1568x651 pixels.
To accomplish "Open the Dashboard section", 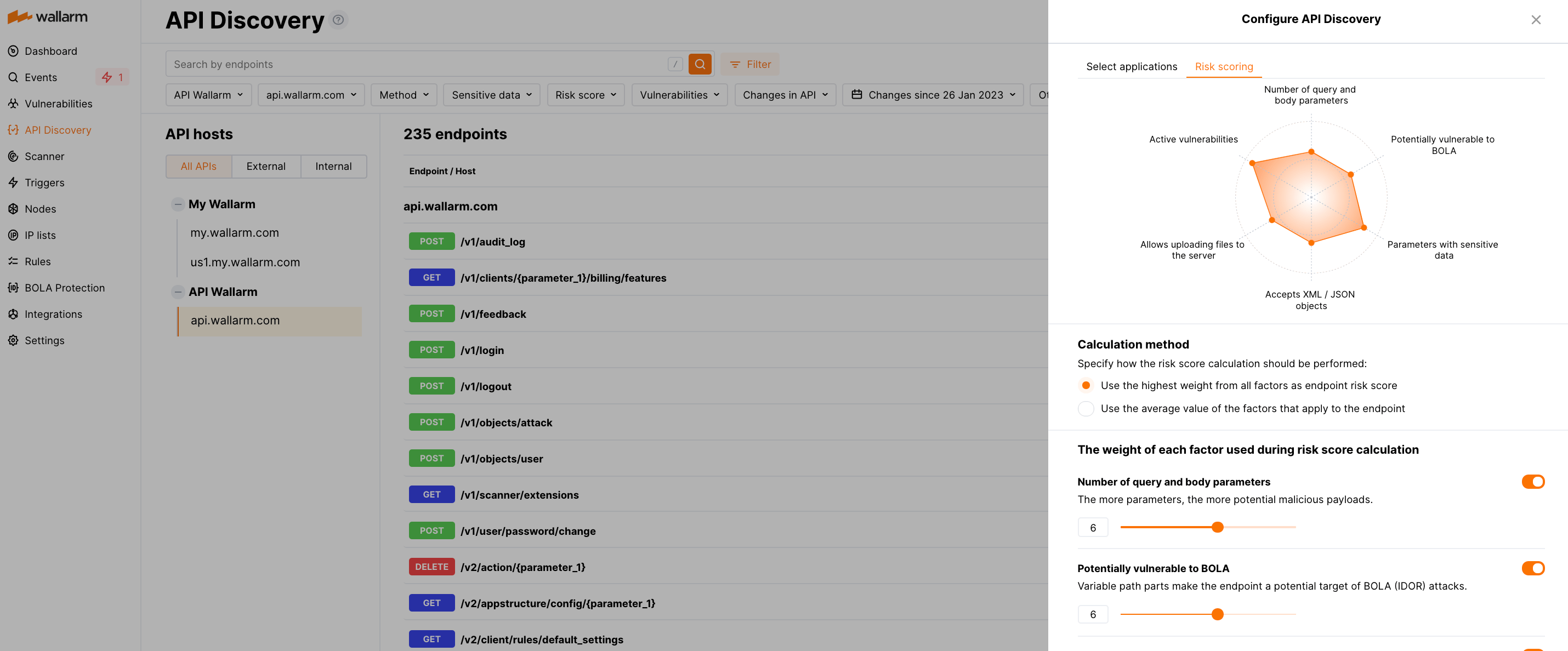I will pos(50,51).
